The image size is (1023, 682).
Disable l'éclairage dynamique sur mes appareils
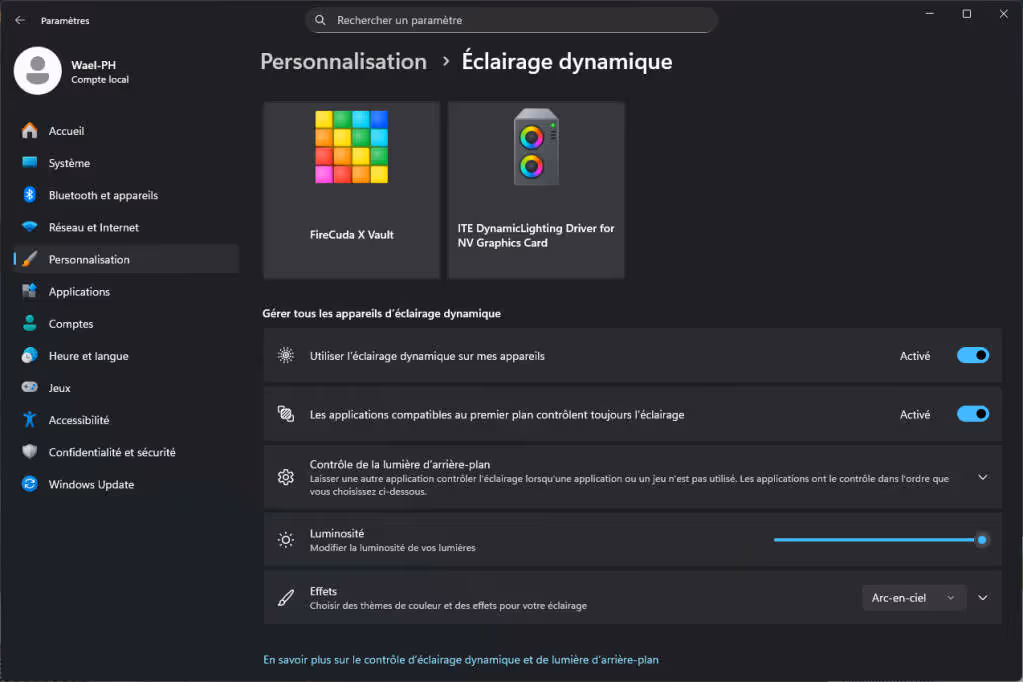971,355
